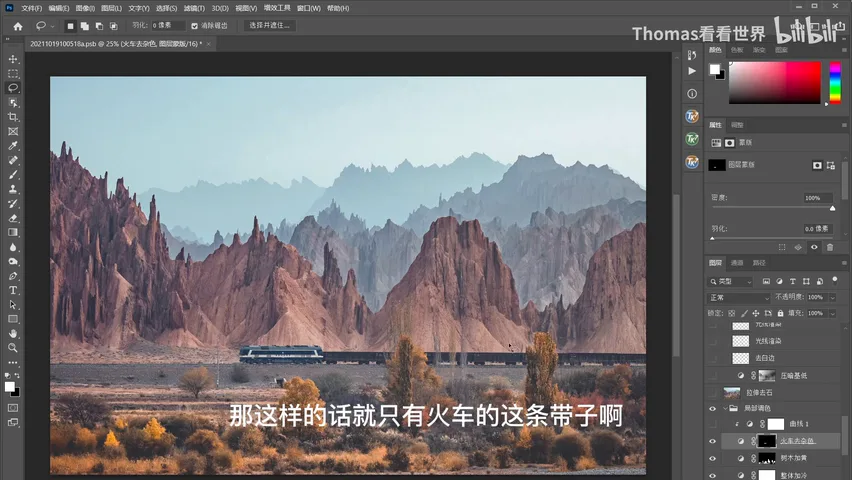
Task: Switch to the 通道 channels tab
Action: coord(737,263)
